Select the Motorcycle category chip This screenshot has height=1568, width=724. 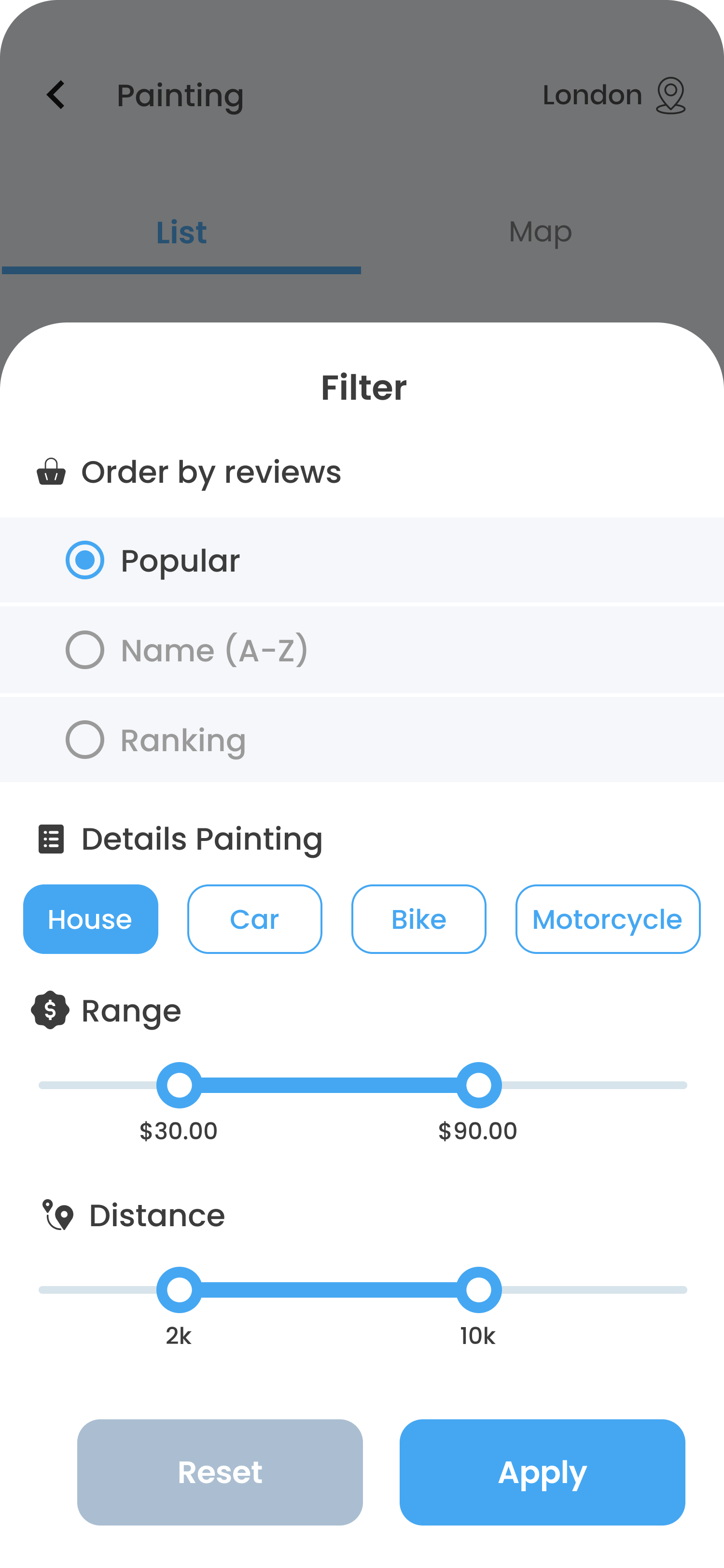pyautogui.click(x=607, y=919)
